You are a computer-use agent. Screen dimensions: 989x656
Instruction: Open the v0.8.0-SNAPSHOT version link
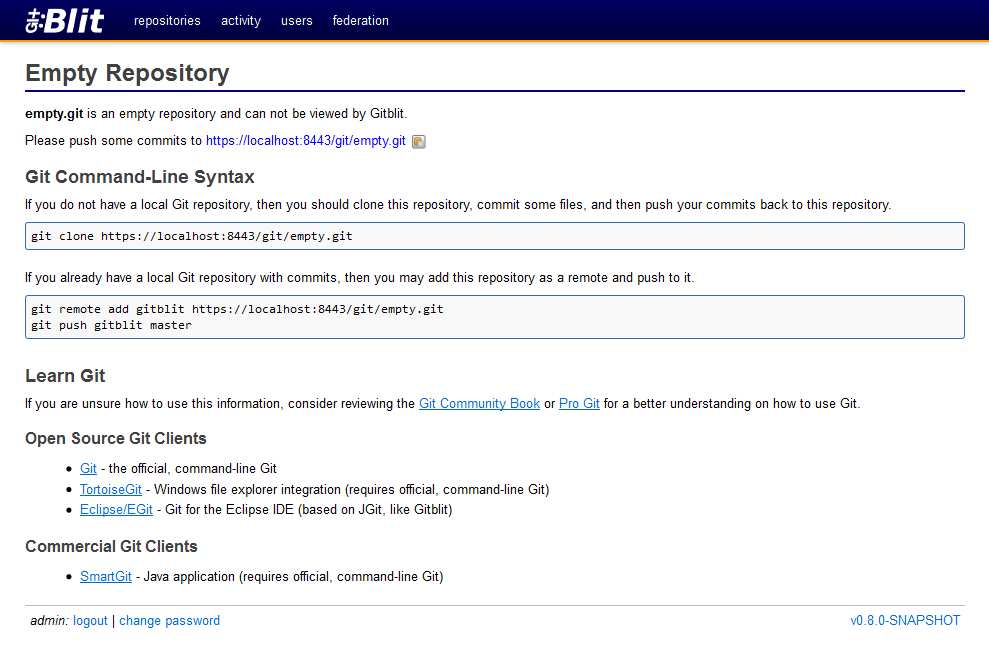pyautogui.click(x=905, y=621)
